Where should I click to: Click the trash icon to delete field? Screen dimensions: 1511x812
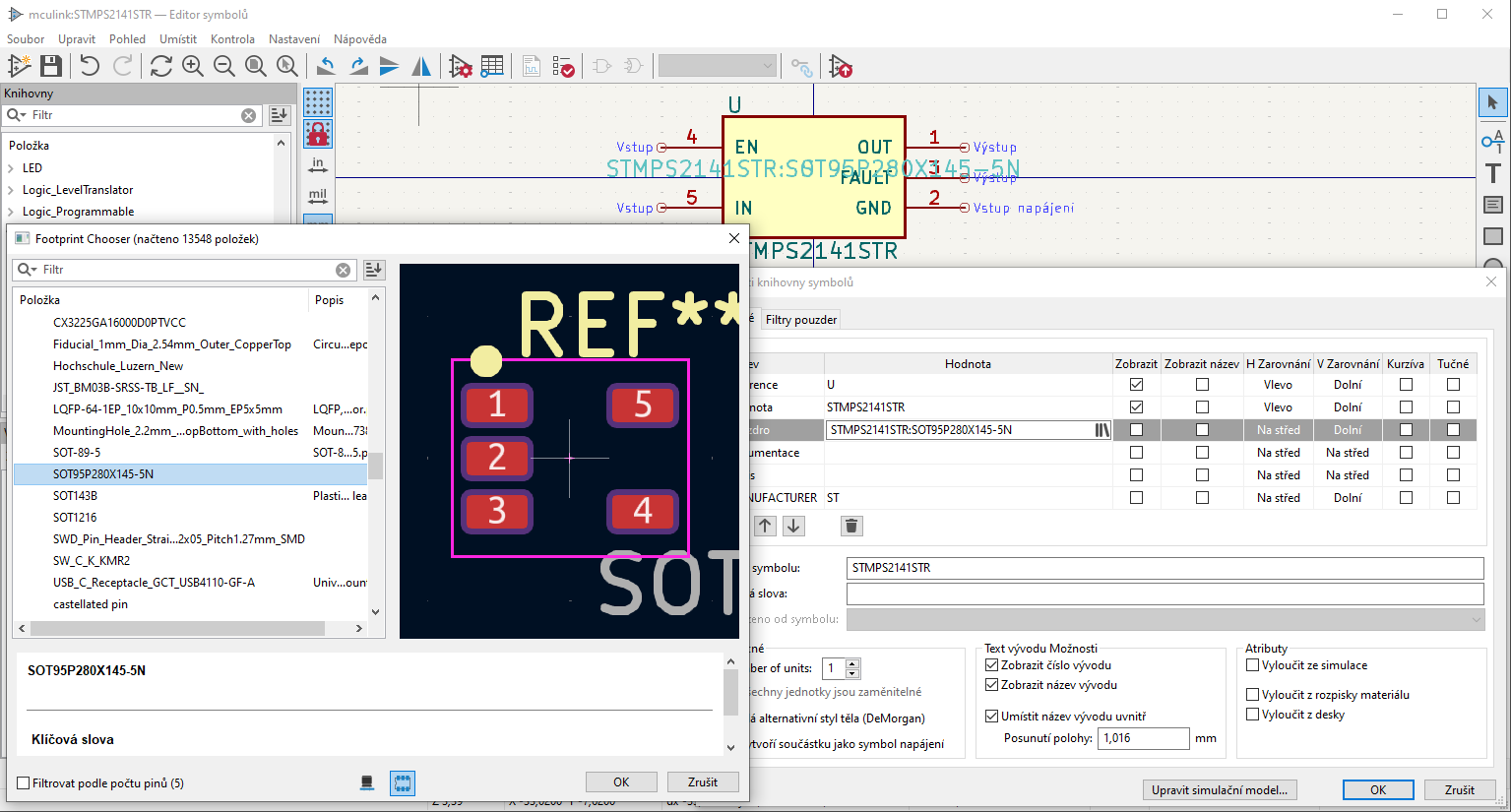[851, 526]
